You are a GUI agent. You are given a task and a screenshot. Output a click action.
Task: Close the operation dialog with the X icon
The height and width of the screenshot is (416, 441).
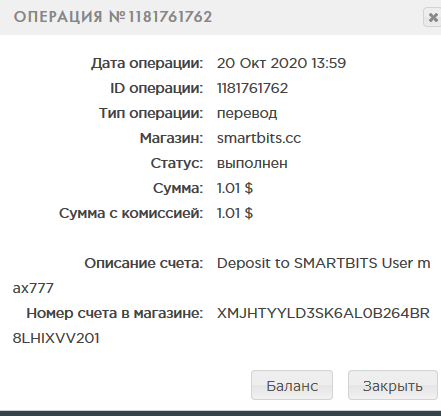click(433, 17)
